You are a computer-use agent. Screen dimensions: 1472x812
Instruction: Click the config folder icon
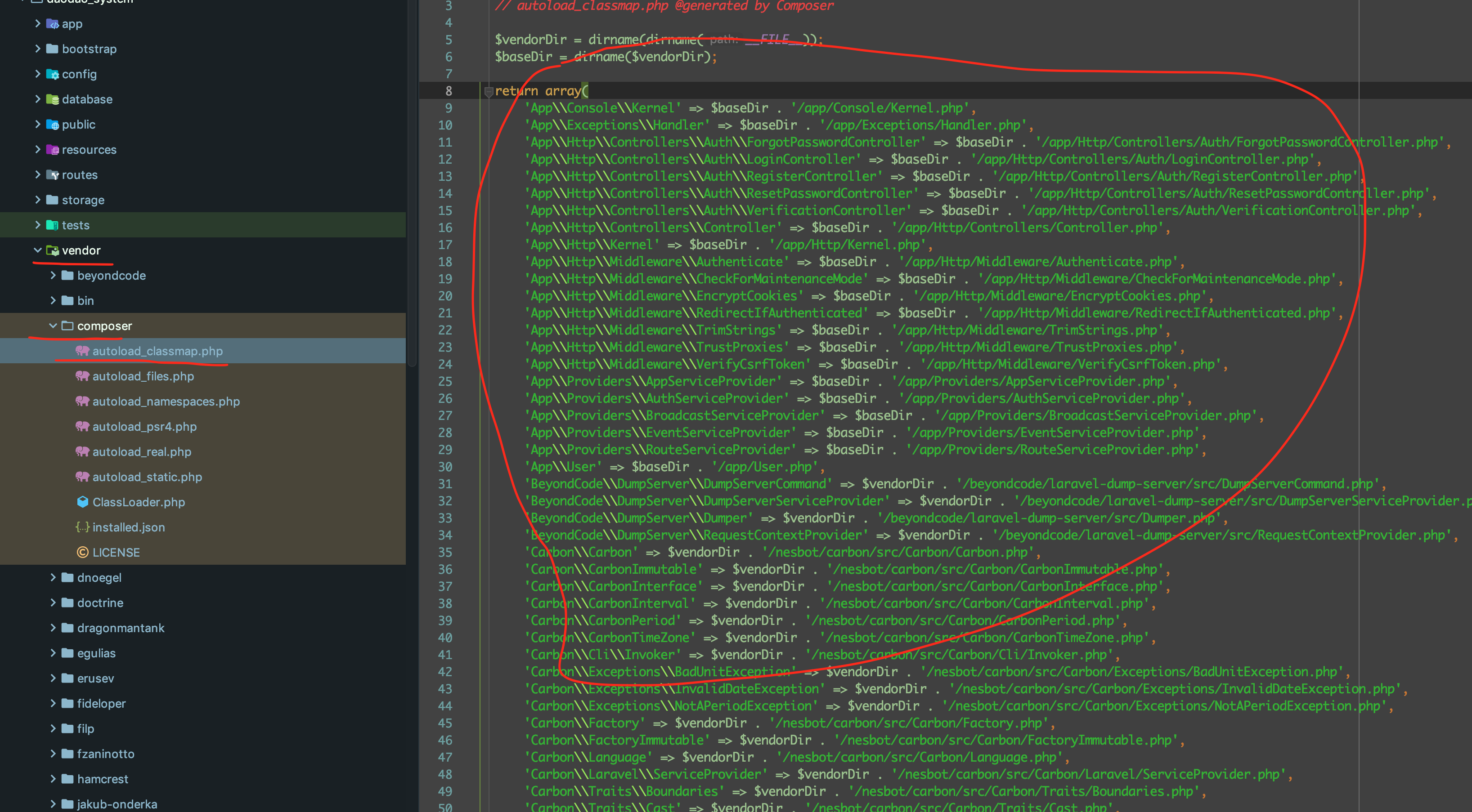click(52, 74)
